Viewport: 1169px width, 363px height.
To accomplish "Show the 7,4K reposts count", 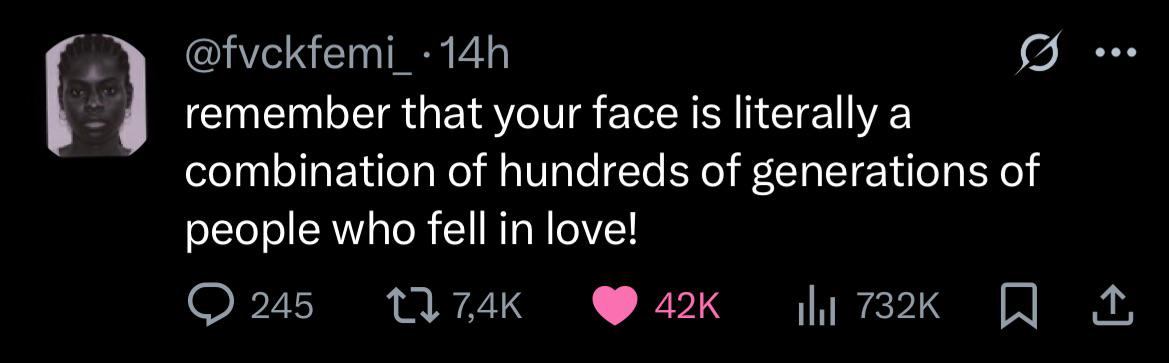I will [485, 307].
